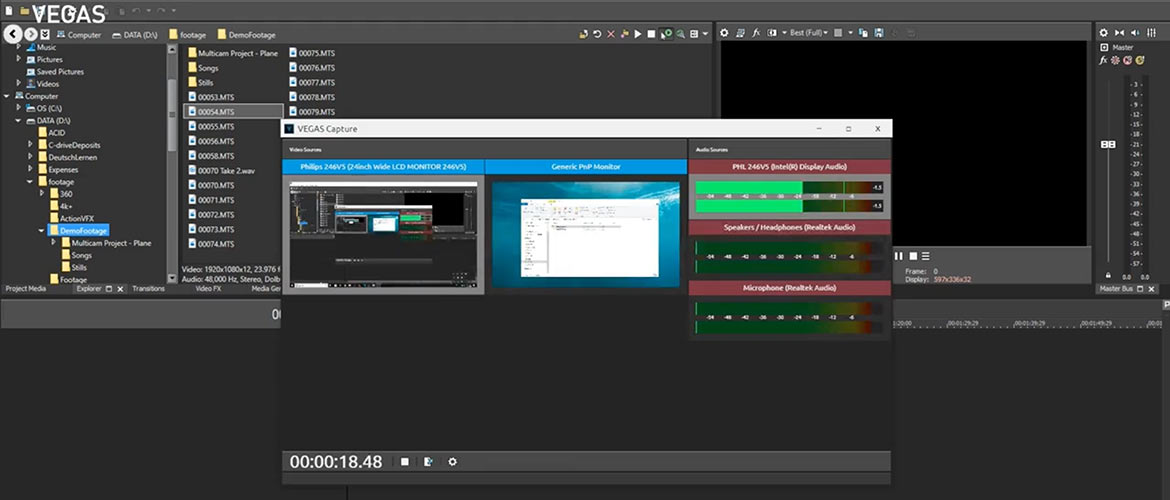Float the Explorer panel window icon
The height and width of the screenshot is (500, 1170).
coord(108,289)
